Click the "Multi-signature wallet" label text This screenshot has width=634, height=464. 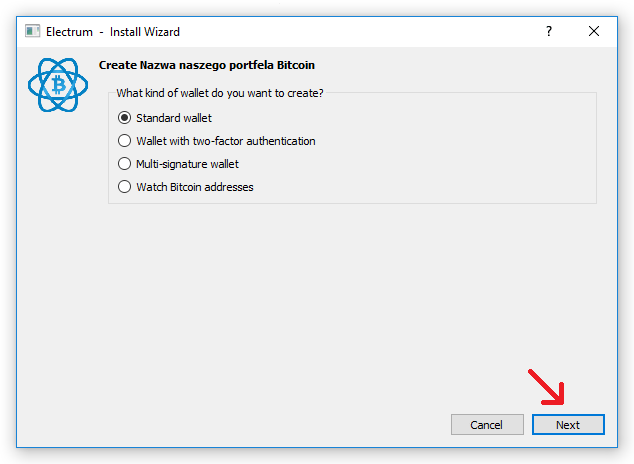coord(188,164)
